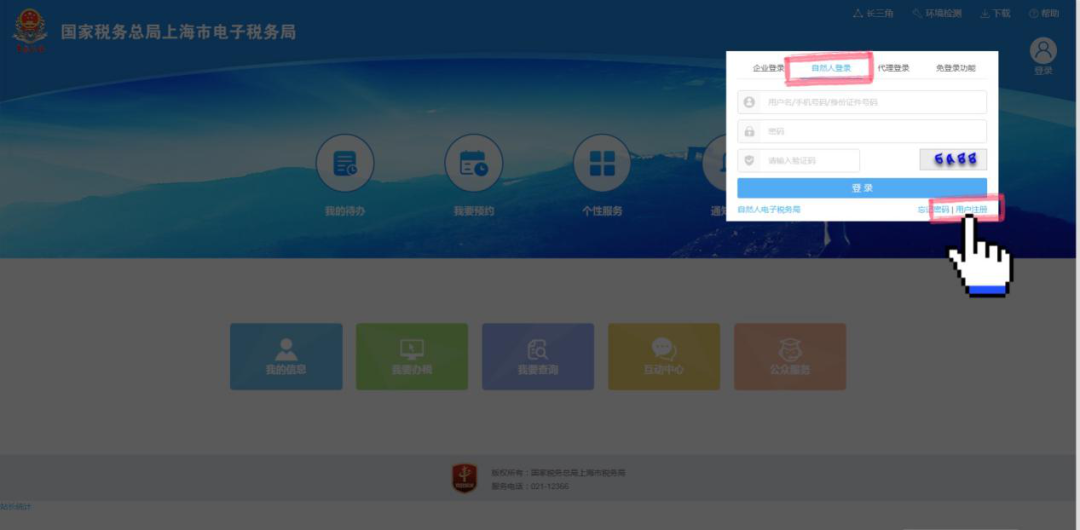Switch to the 免登录功能 tab
1080x530 pixels.
click(955, 68)
